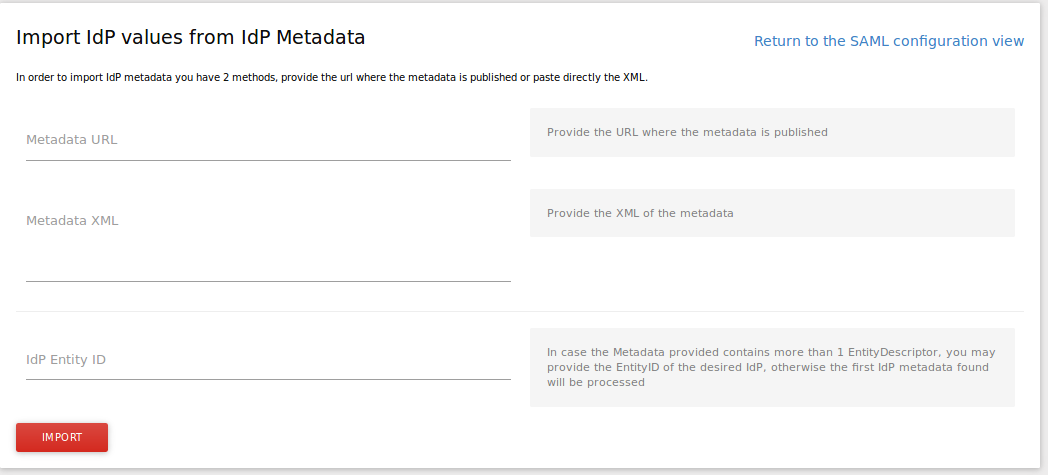Click the intro sentence about 2 import methods
The width and height of the screenshot is (1048, 475).
click(x=332, y=77)
